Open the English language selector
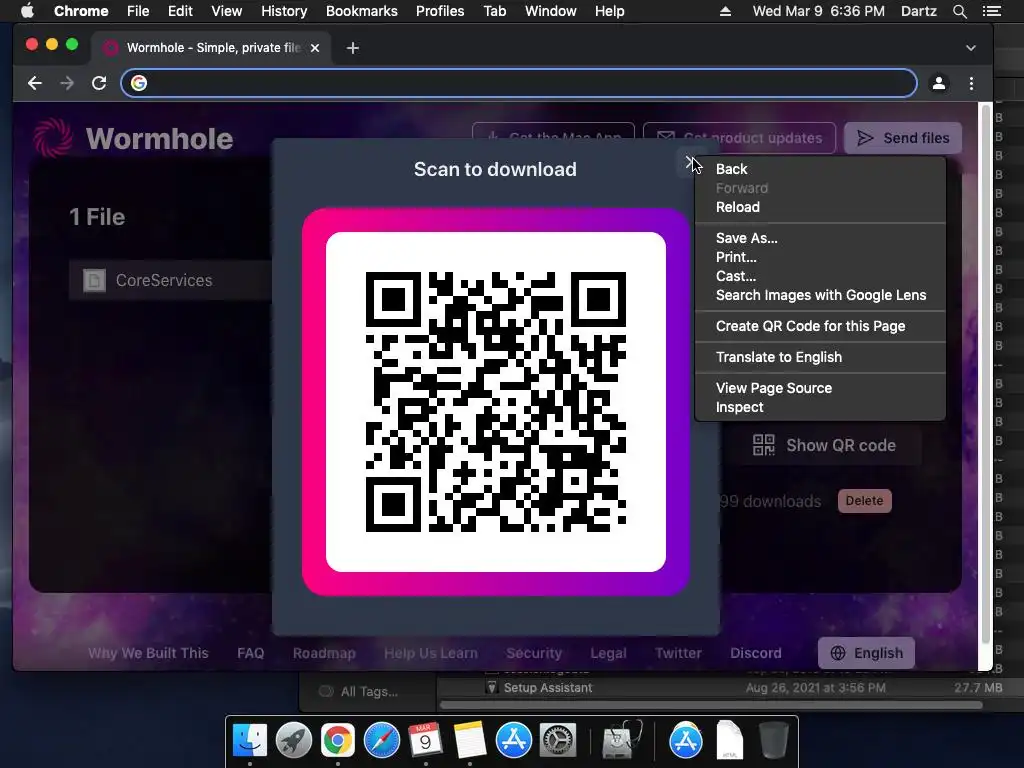1024x768 pixels. click(866, 653)
